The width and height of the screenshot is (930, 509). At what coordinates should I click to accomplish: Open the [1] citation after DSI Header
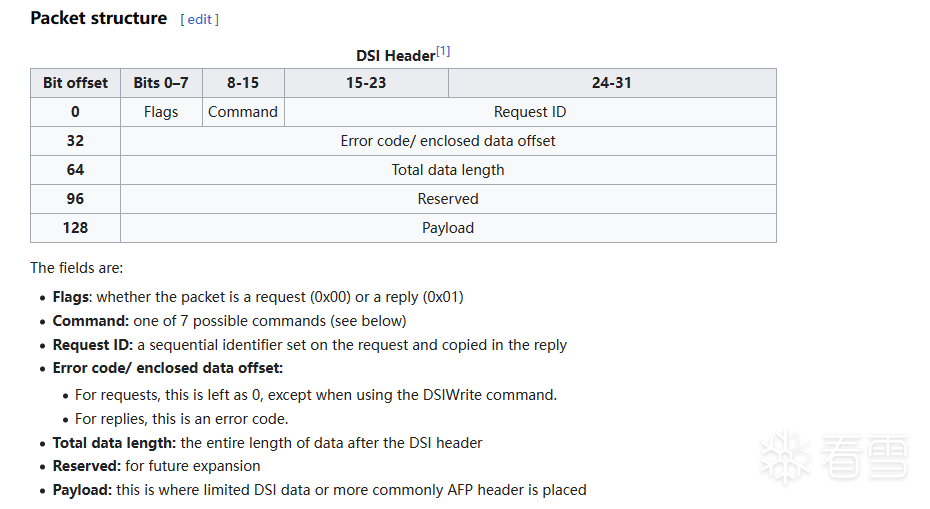[443, 52]
